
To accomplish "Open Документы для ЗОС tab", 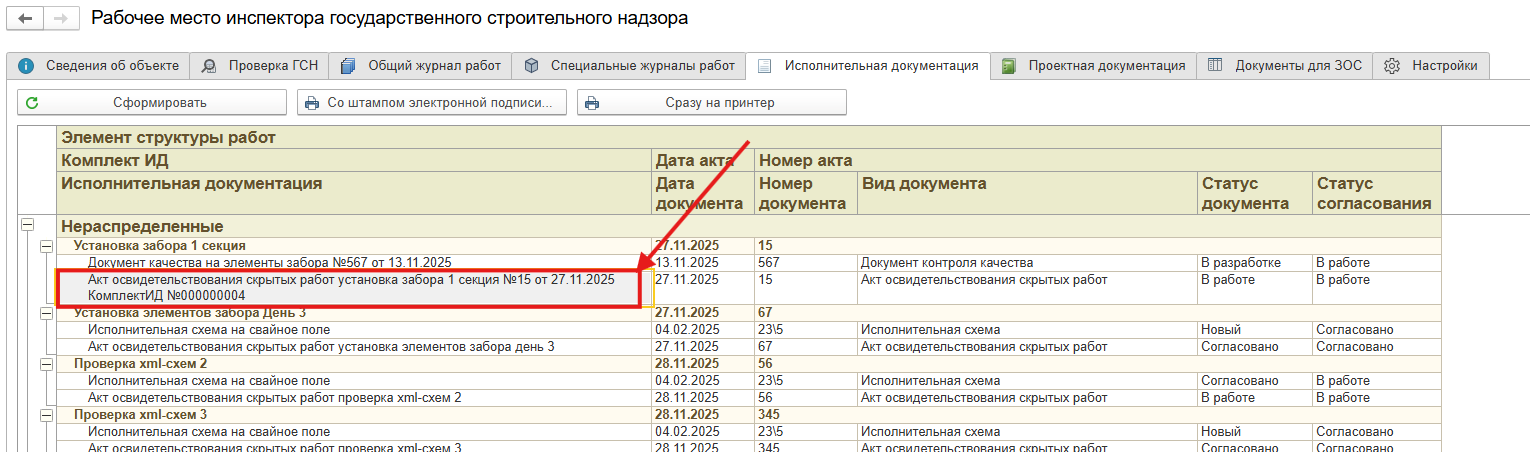I will coord(1286,66).
